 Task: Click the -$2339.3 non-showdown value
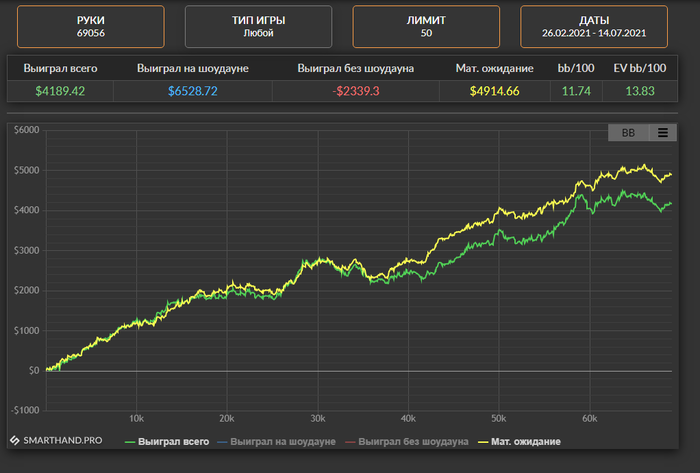pos(356,91)
